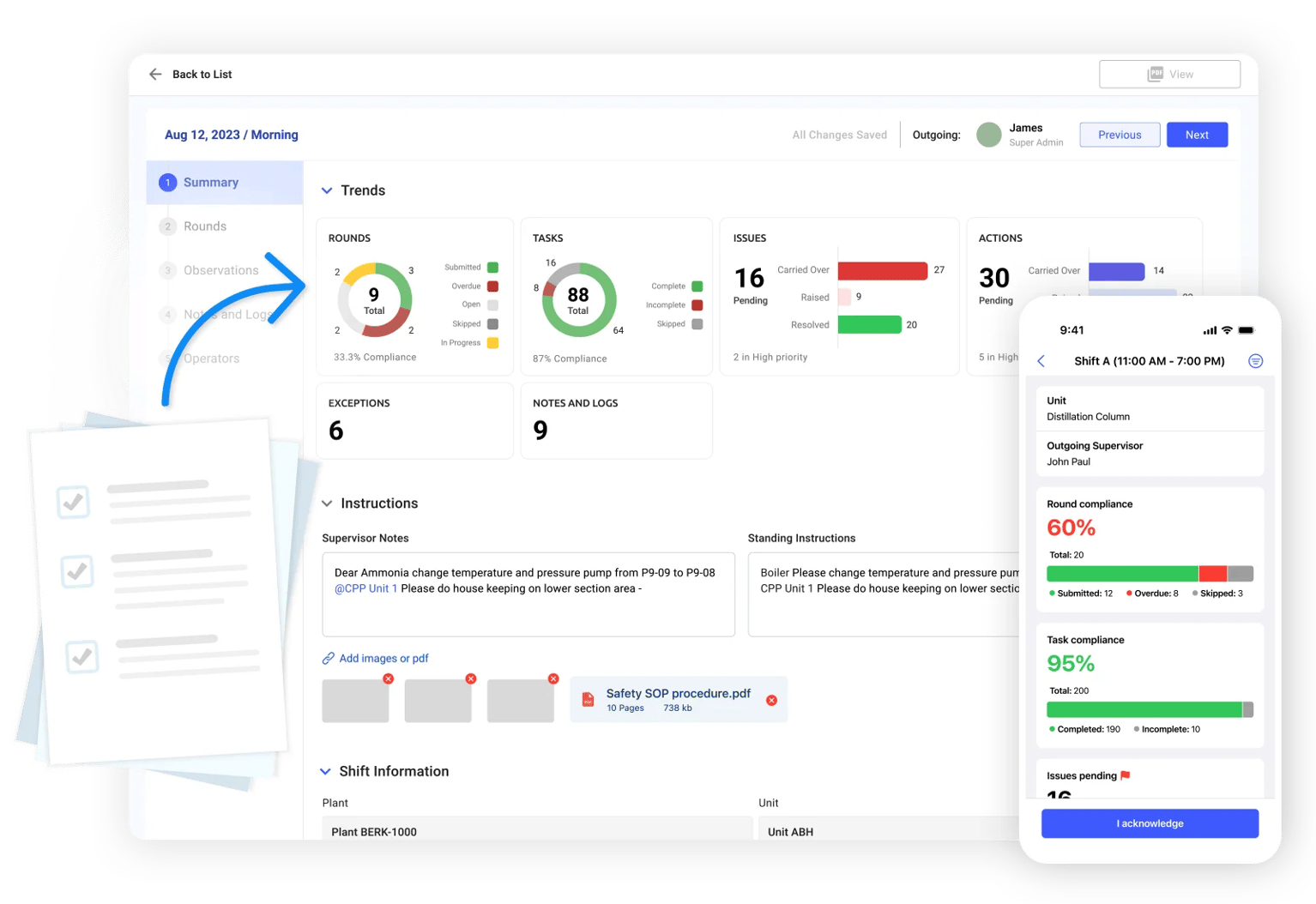Click Add images or pdf link
This screenshot has width=1316, height=904.
[383, 659]
